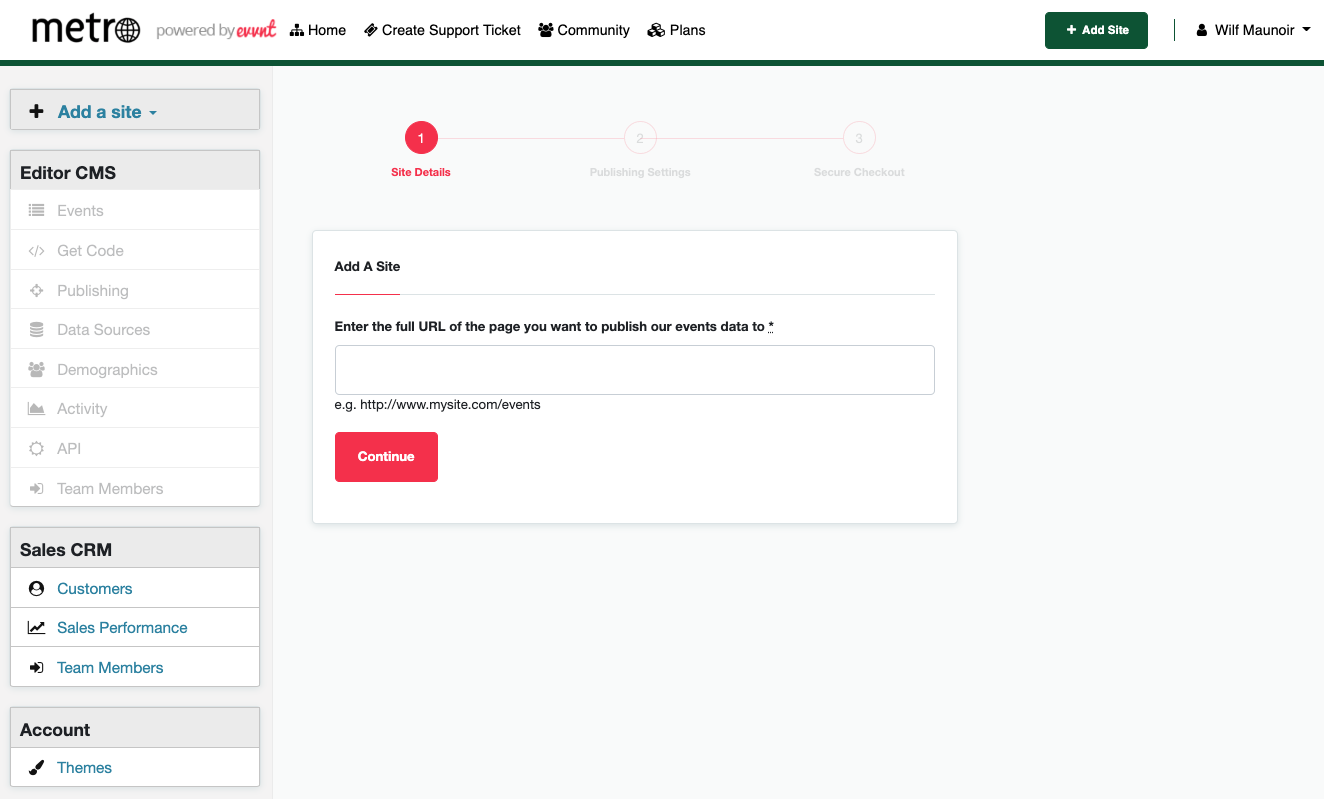Open the Customers link
The height and width of the screenshot is (799, 1324).
[95, 589]
